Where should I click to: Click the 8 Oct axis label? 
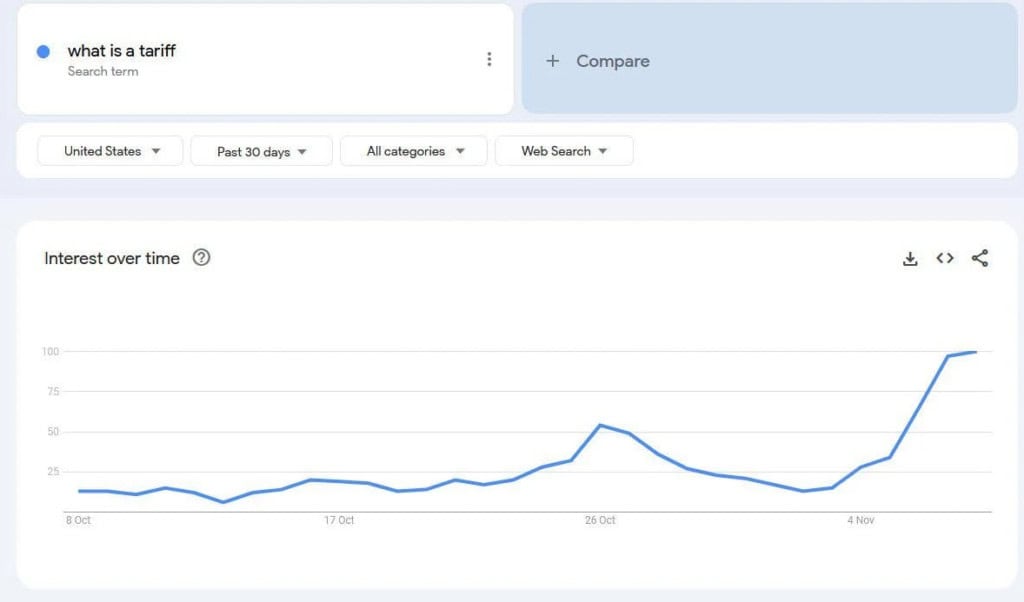point(78,520)
